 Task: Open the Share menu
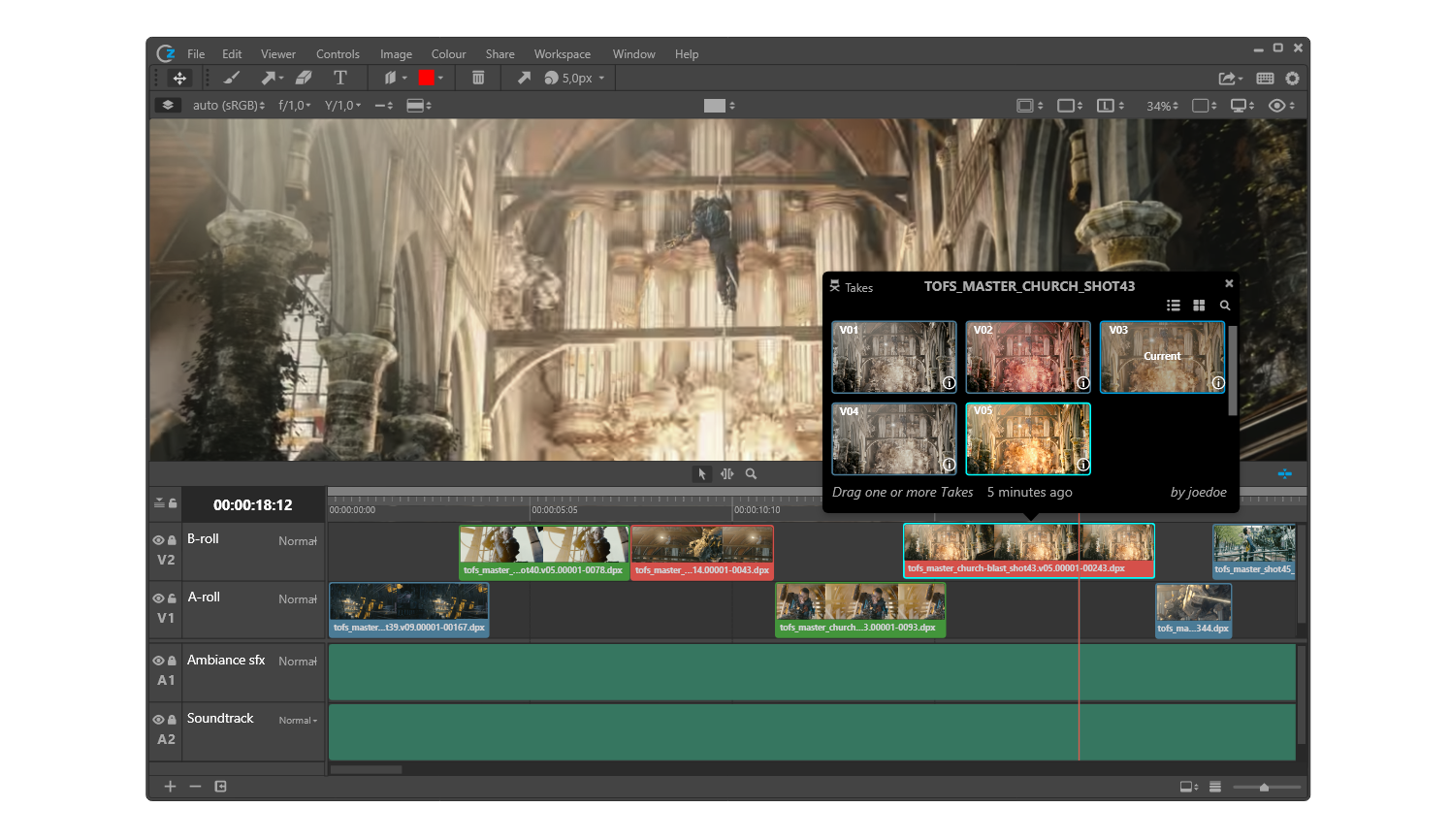(500, 54)
